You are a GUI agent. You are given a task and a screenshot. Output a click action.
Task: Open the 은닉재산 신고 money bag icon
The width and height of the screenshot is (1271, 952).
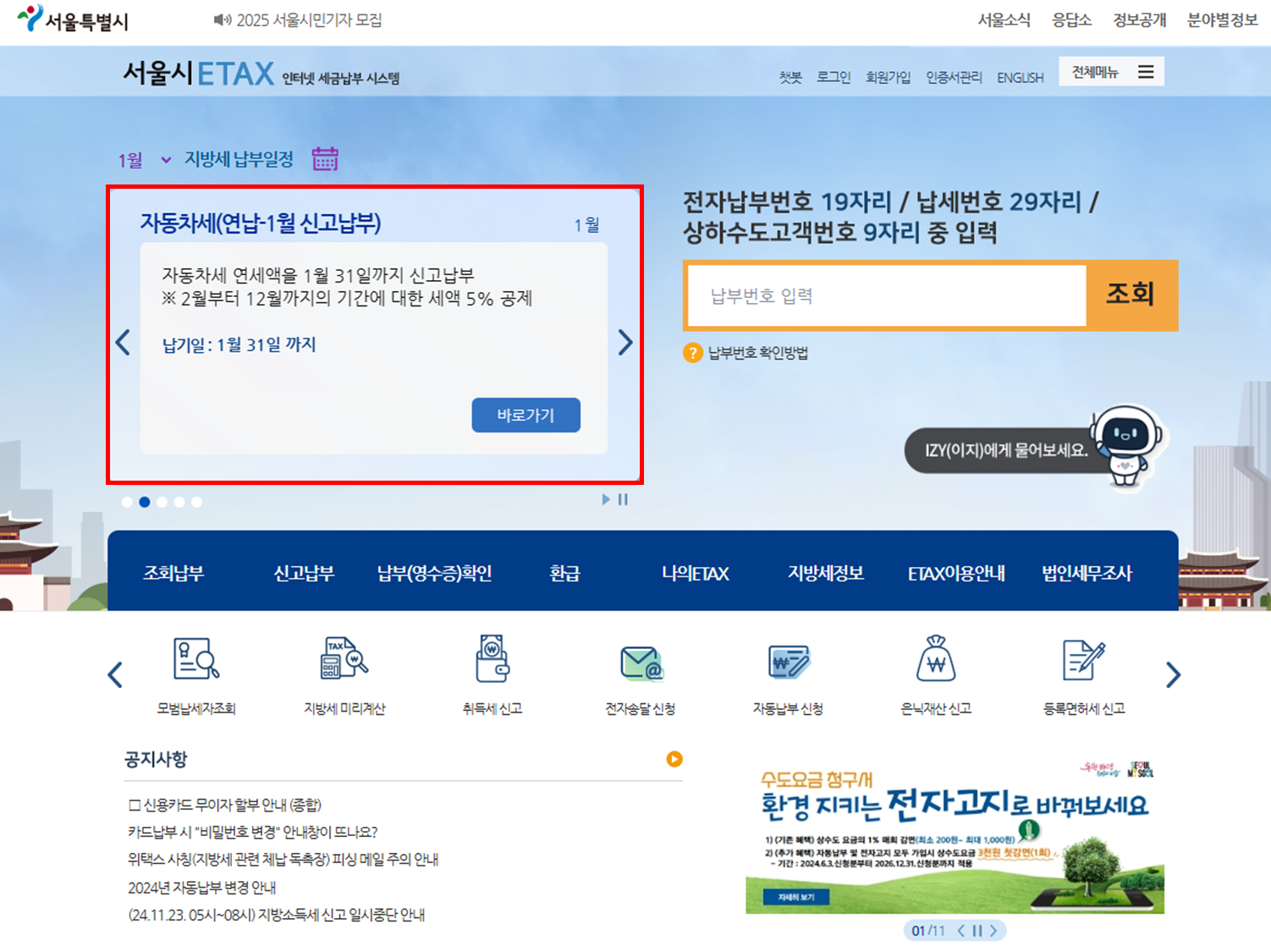pos(936,658)
